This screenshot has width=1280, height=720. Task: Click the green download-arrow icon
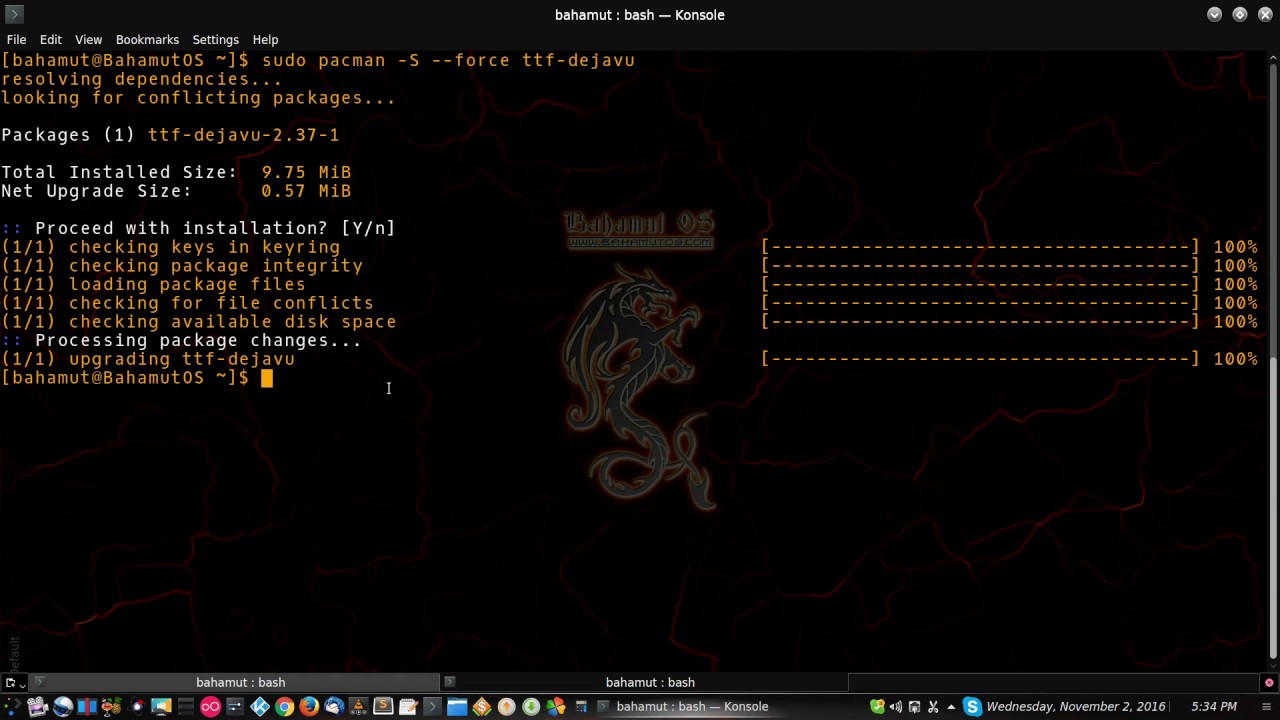click(531, 707)
